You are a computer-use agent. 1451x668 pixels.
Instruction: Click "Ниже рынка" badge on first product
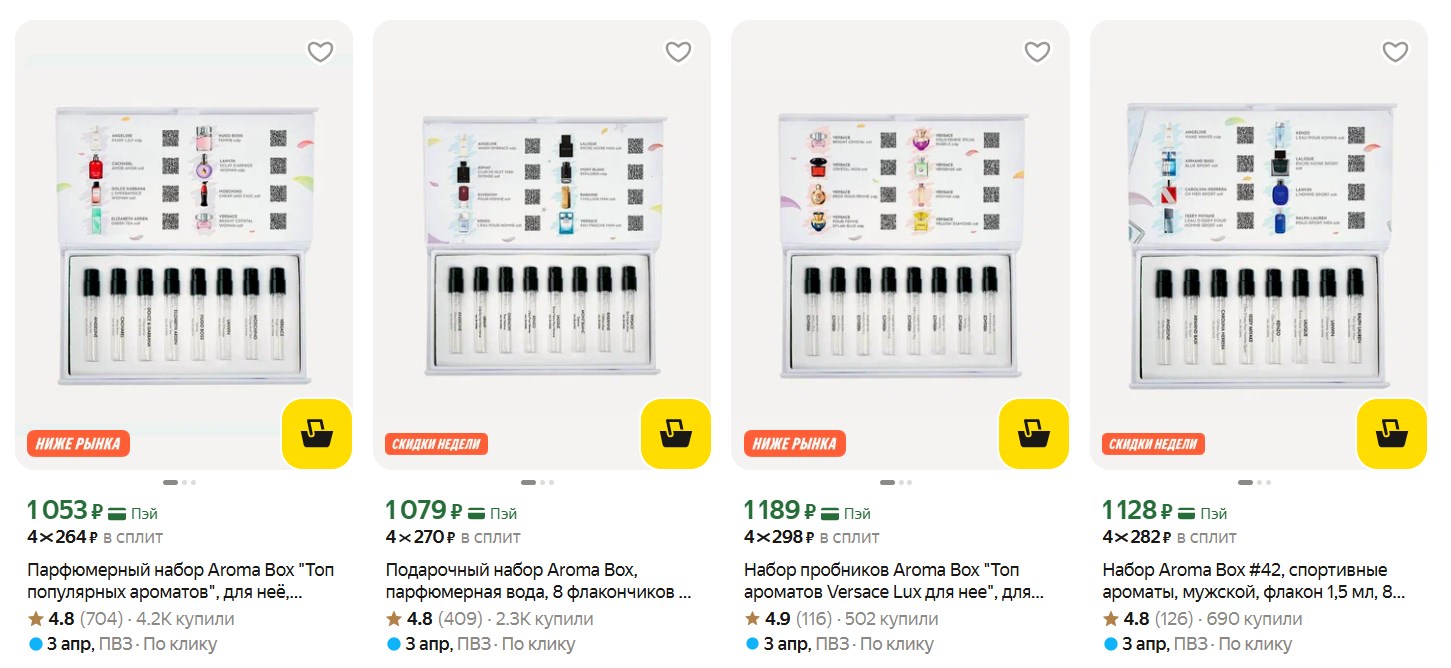[78, 444]
